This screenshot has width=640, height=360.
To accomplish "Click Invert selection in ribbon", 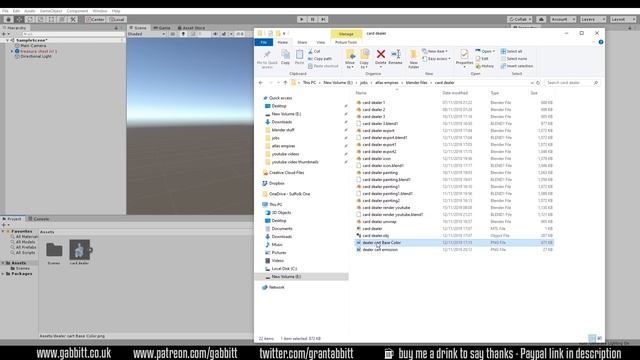I will coord(517,66).
